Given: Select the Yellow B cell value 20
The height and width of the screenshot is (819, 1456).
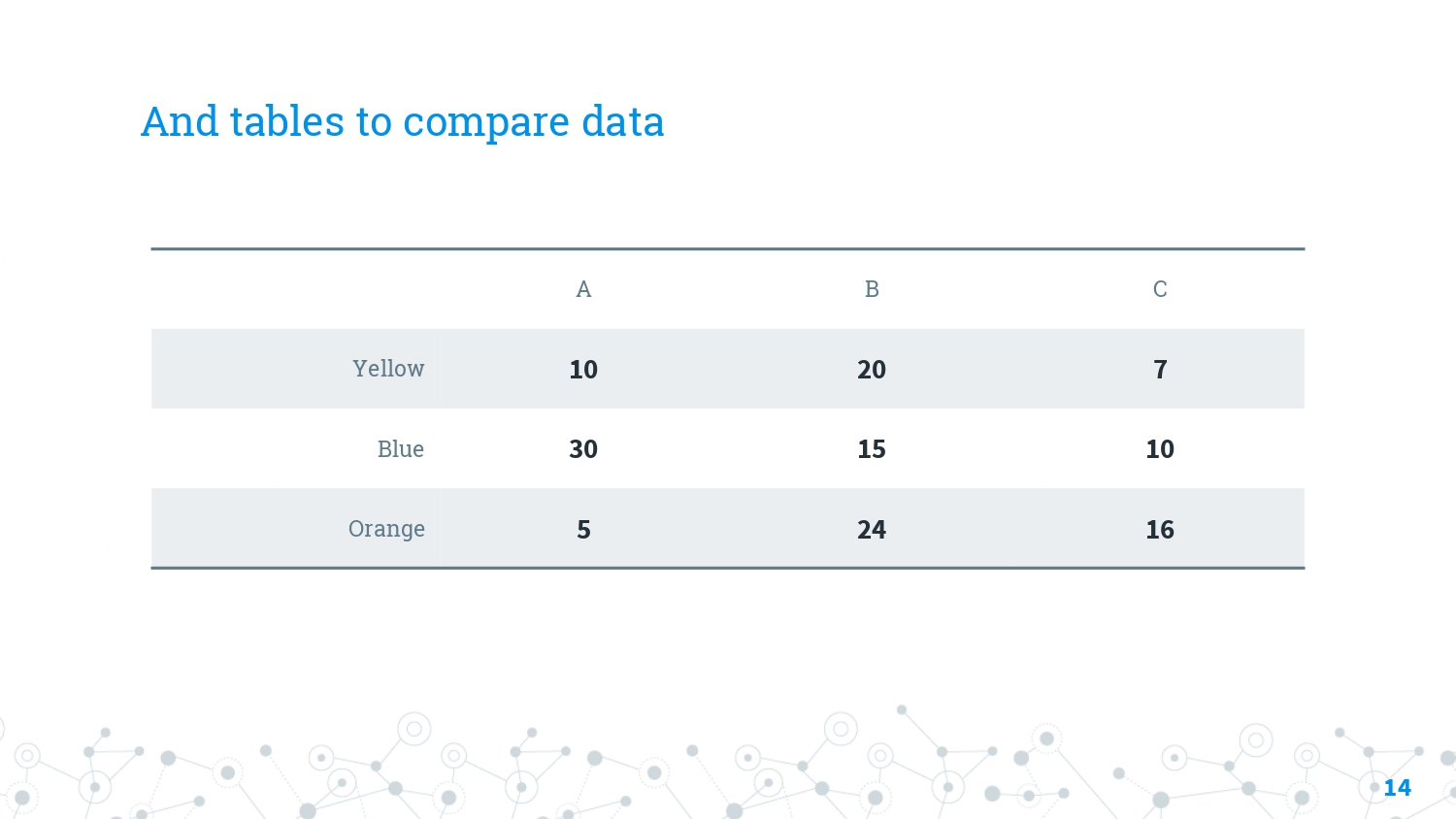Looking at the screenshot, I should click(872, 370).
